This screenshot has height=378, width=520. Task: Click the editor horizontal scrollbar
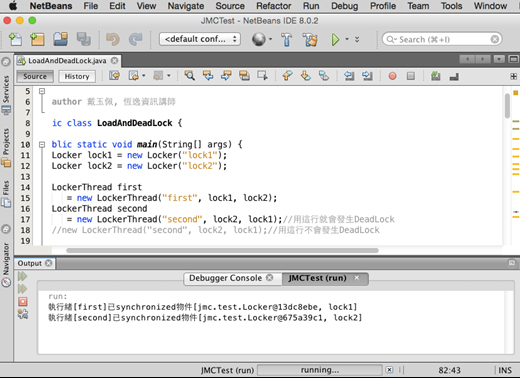222,250
